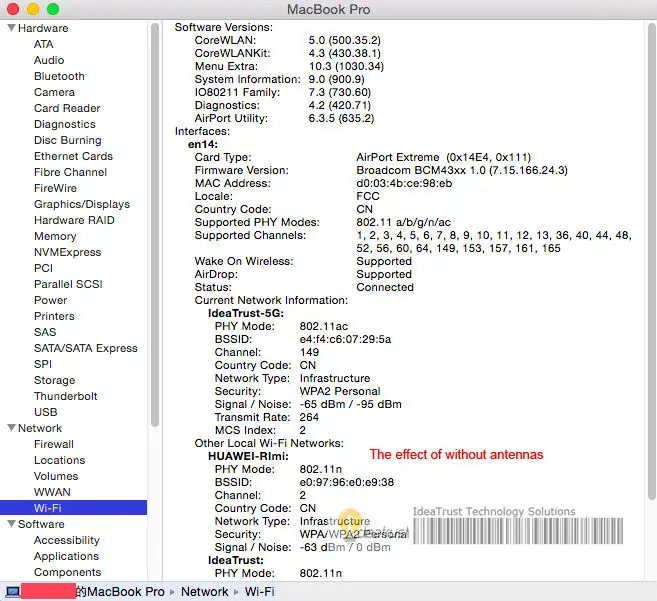This screenshot has height=601, width=657.
Task: Select Ethernet Cards entry
Action: pyautogui.click(x=73, y=156)
